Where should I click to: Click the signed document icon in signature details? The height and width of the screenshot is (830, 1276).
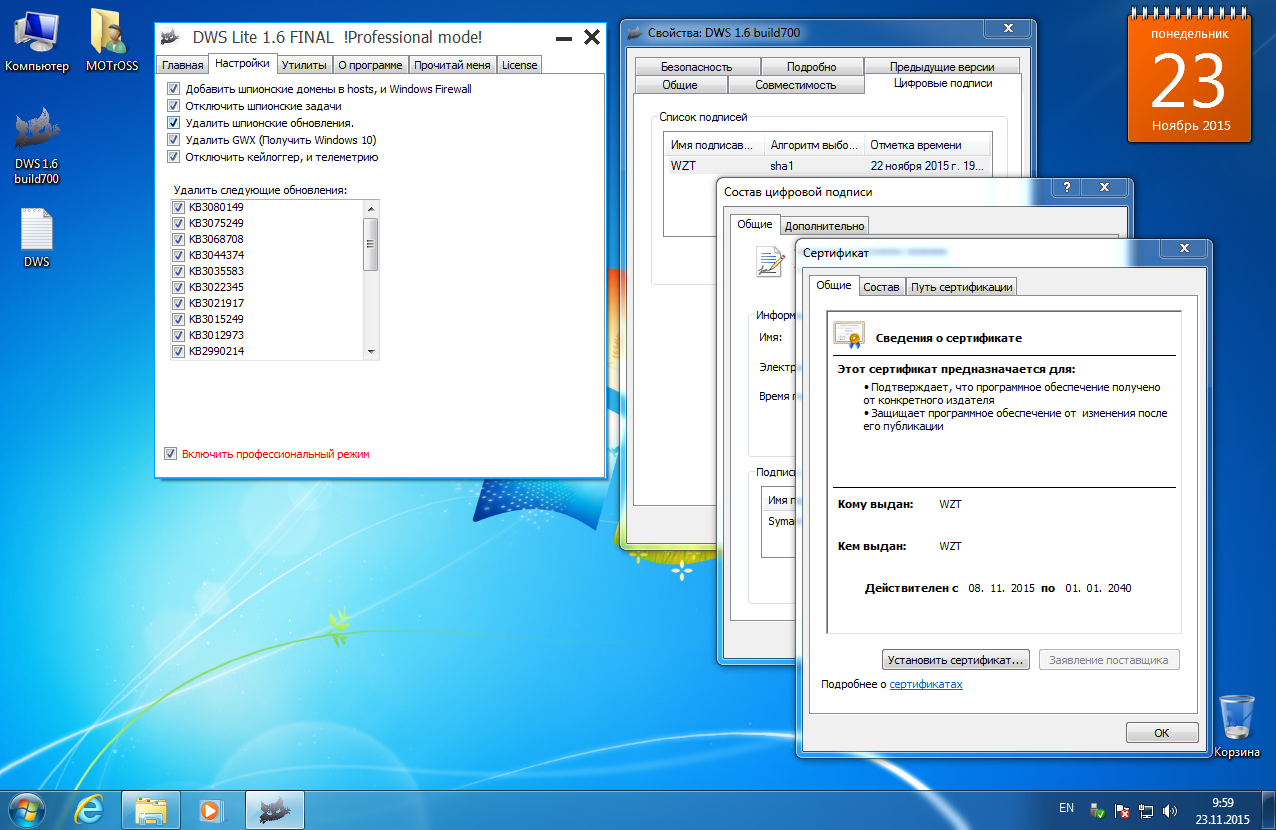click(x=770, y=261)
